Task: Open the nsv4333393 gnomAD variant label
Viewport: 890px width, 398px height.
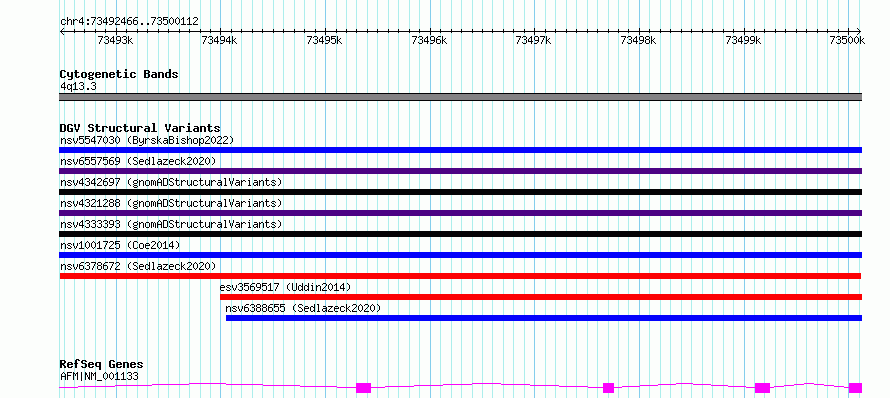Action: pyautogui.click(x=171, y=224)
